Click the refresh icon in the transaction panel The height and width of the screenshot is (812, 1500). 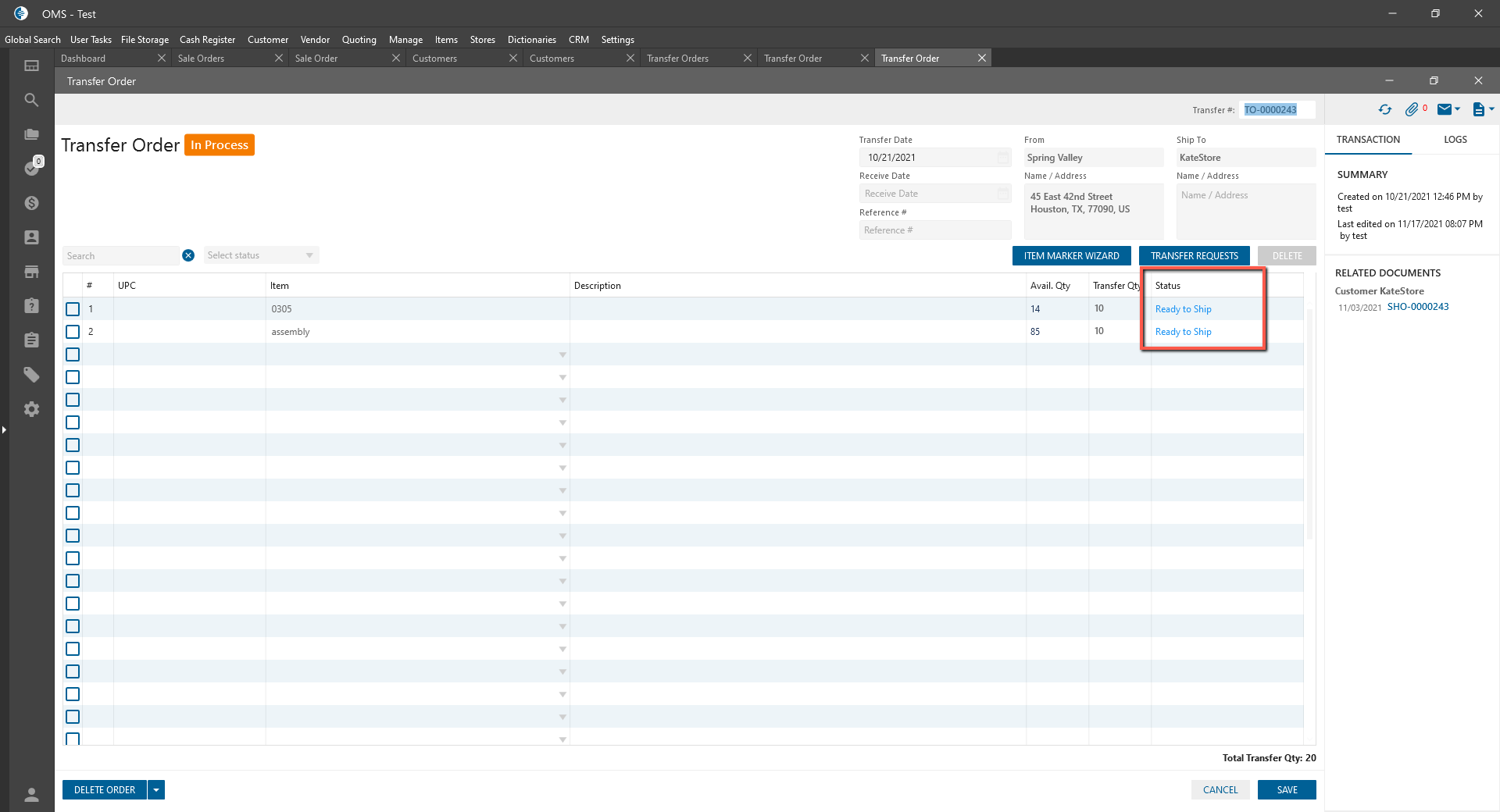coord(1385,110)
